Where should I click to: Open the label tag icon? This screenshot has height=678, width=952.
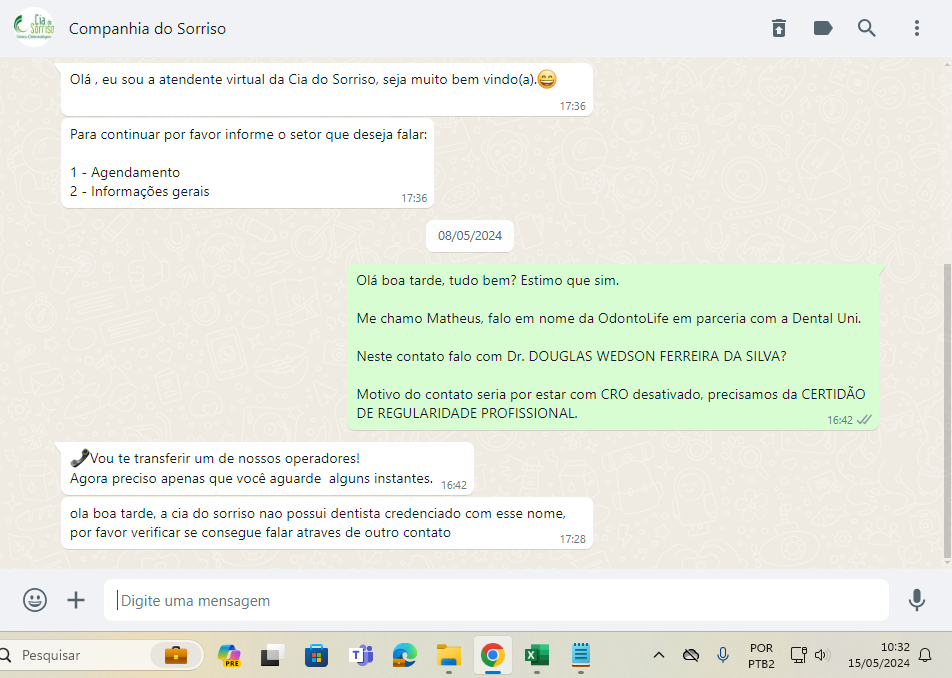pos(823,28)
